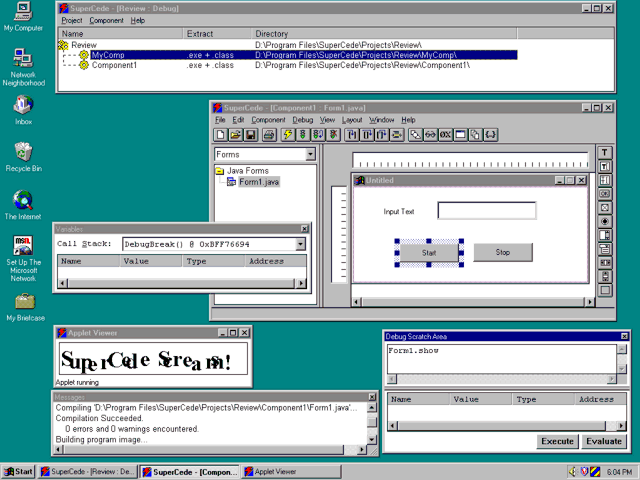640x480 pixels.
Task: Click the New file toolbar icon
Action: [x=221, y=135]
